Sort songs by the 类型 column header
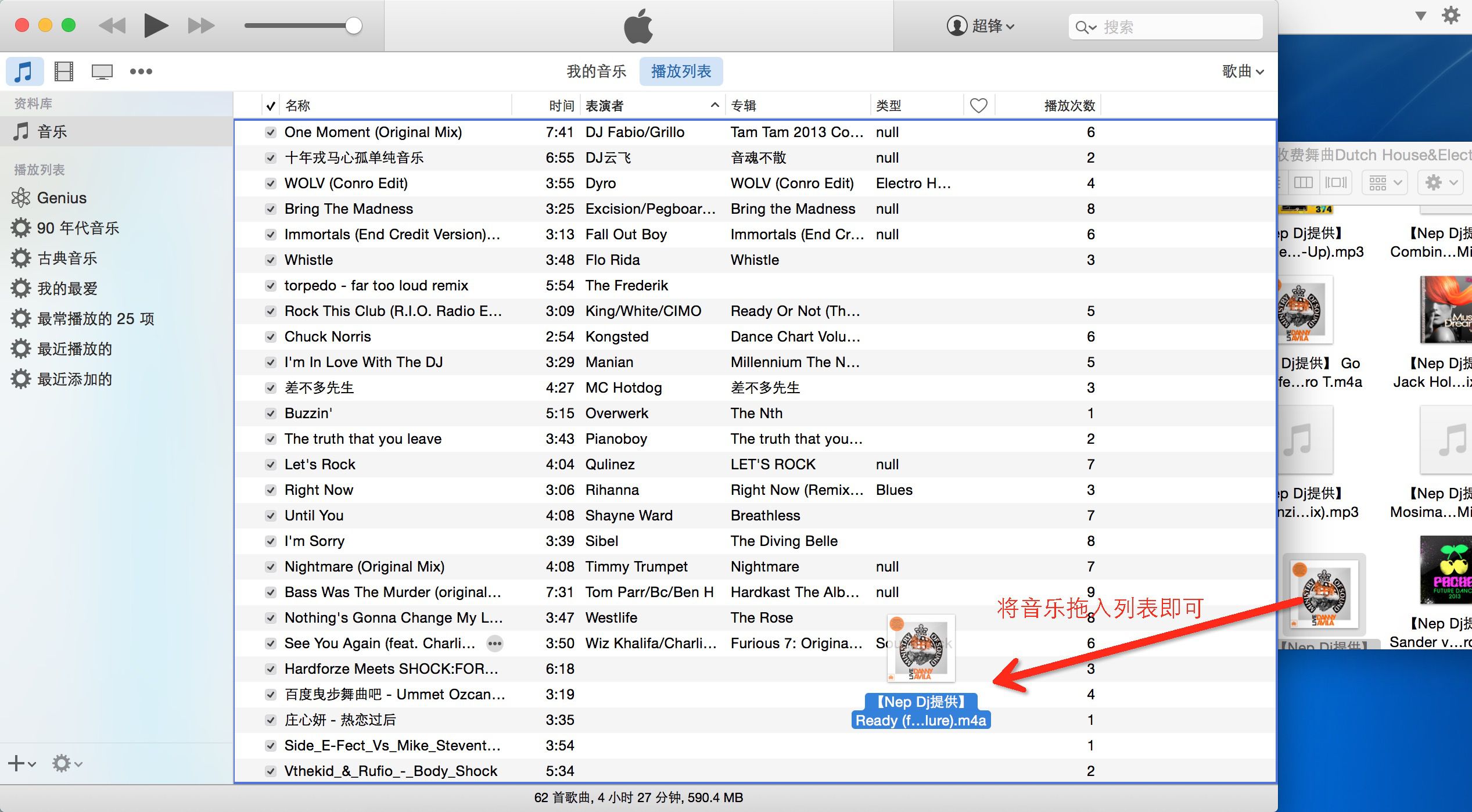Screen dimensions: 1472x812 [x=917, y=106]
